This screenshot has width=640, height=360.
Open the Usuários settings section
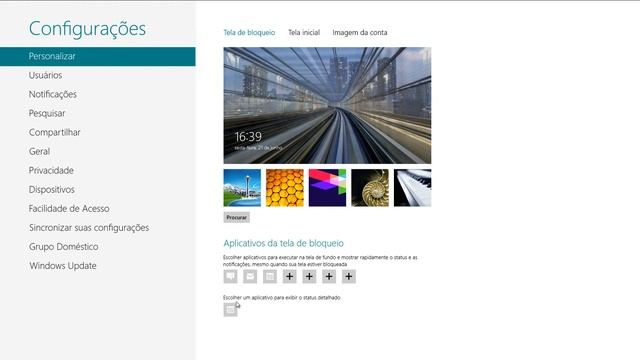(45, 75)
